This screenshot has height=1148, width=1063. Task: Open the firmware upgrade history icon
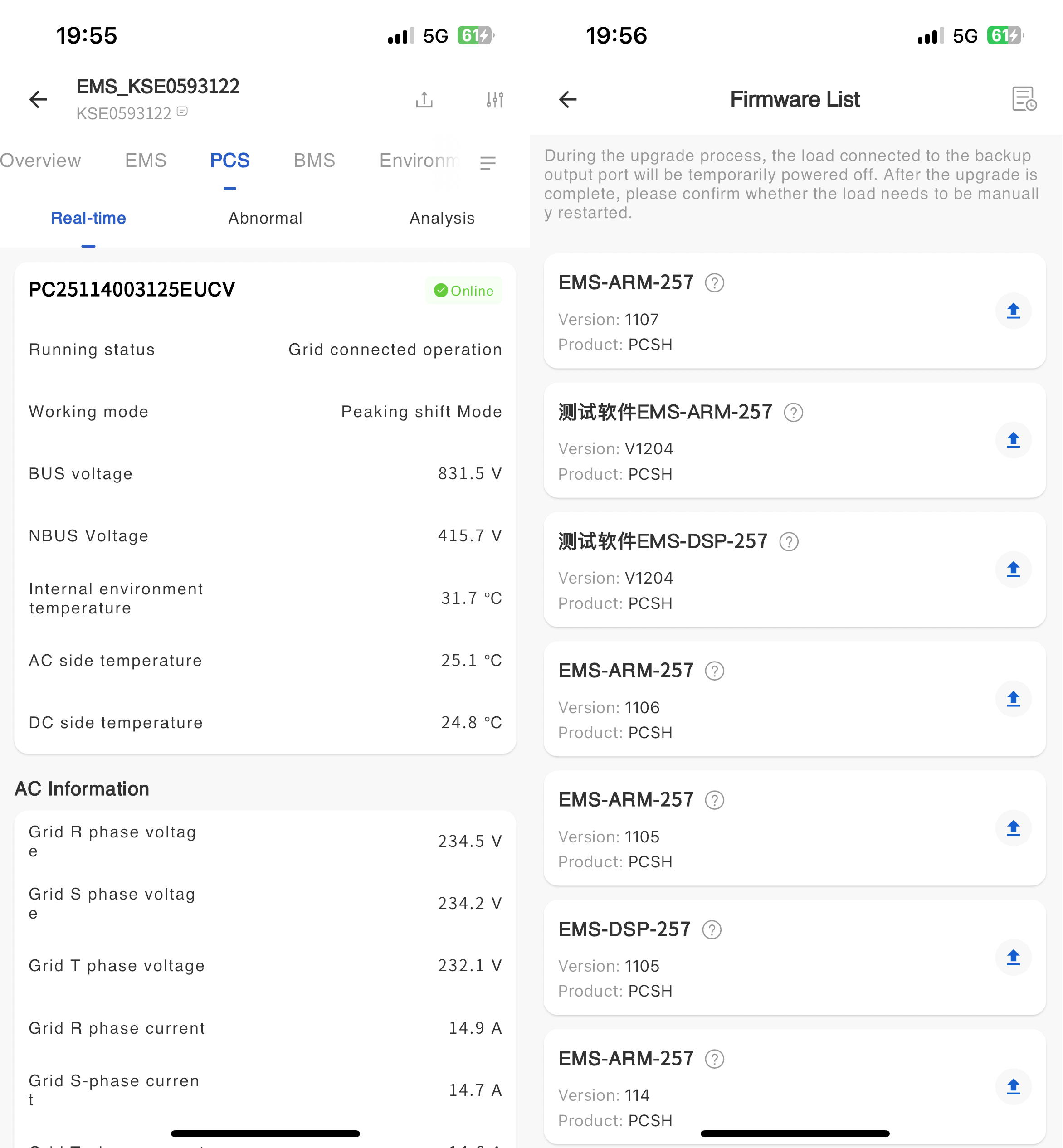(1024, 99)
